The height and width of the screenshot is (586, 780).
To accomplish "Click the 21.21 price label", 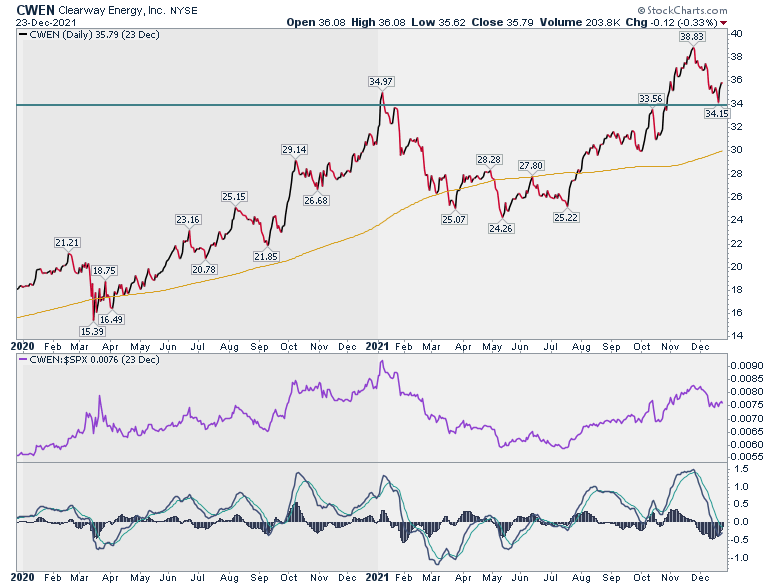I will click(x=67, y=242).
